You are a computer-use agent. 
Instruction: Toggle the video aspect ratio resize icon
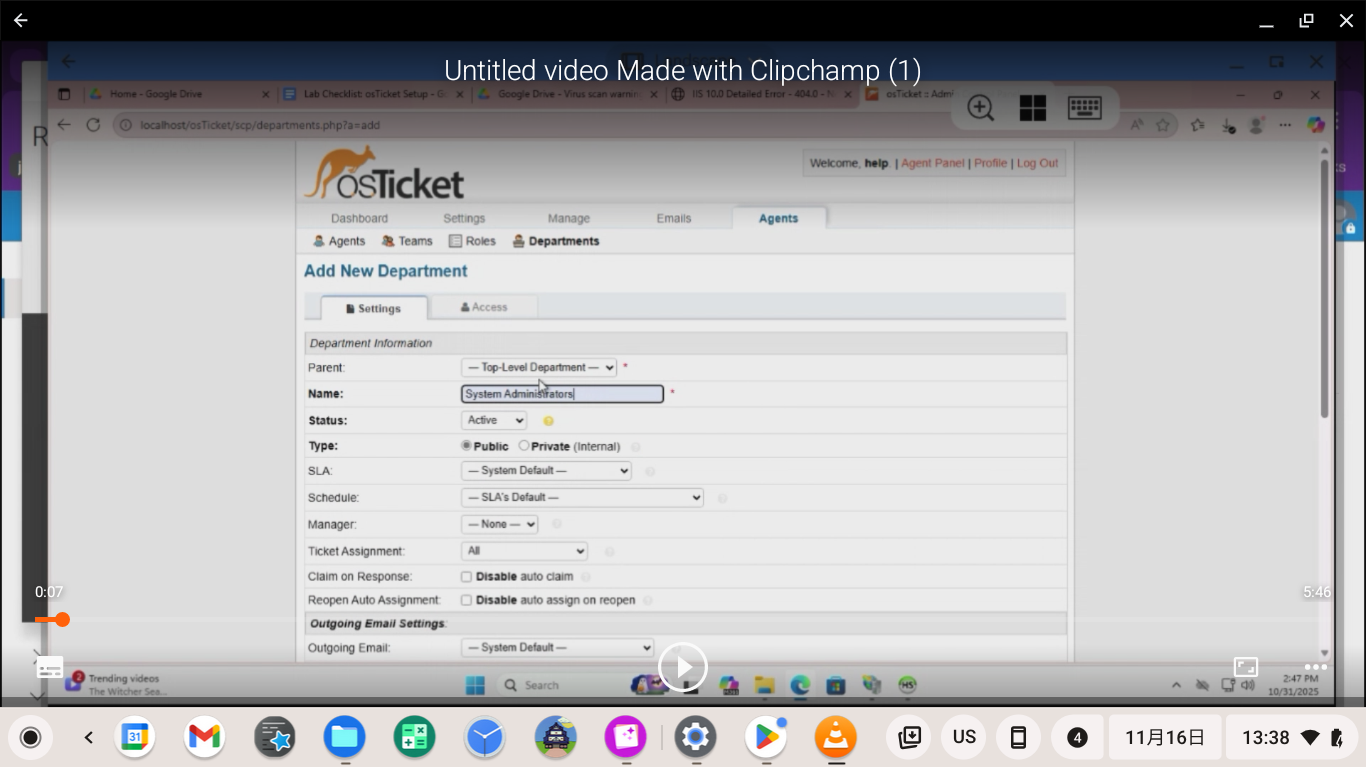pyautogui.click(x=1246, y=667)
